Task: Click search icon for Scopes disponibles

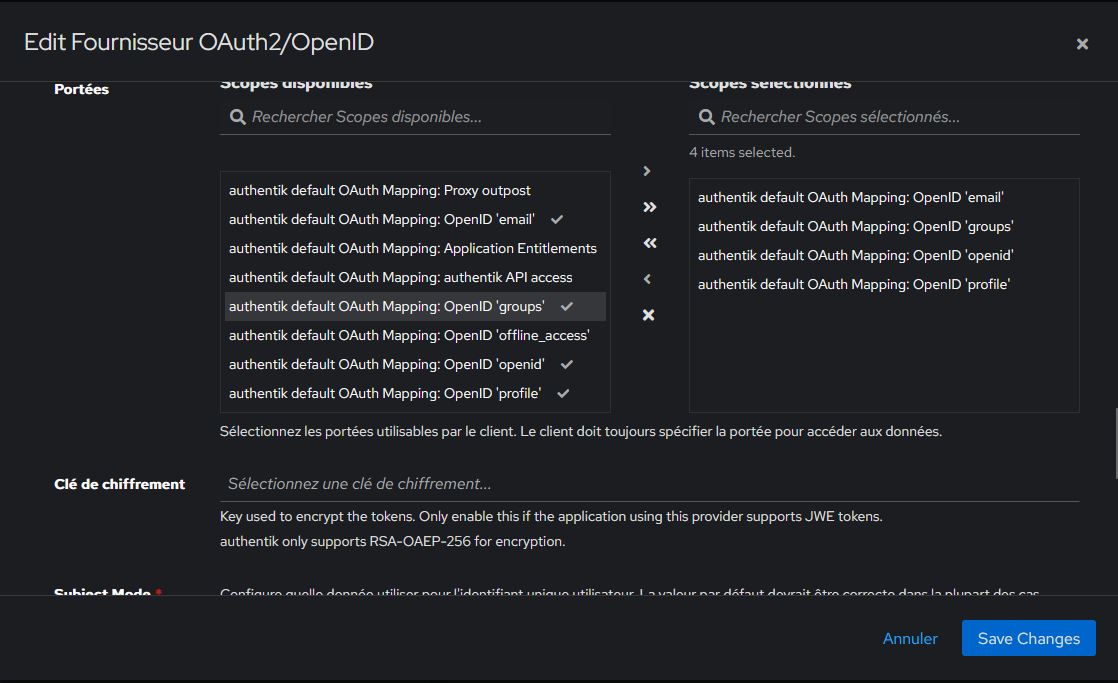Action: (x=237, y=117)
